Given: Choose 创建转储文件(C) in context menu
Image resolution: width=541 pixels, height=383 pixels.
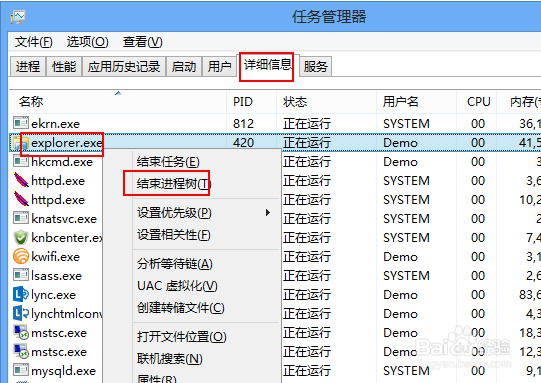Looking at the screenshot, I should coord(180,308).
